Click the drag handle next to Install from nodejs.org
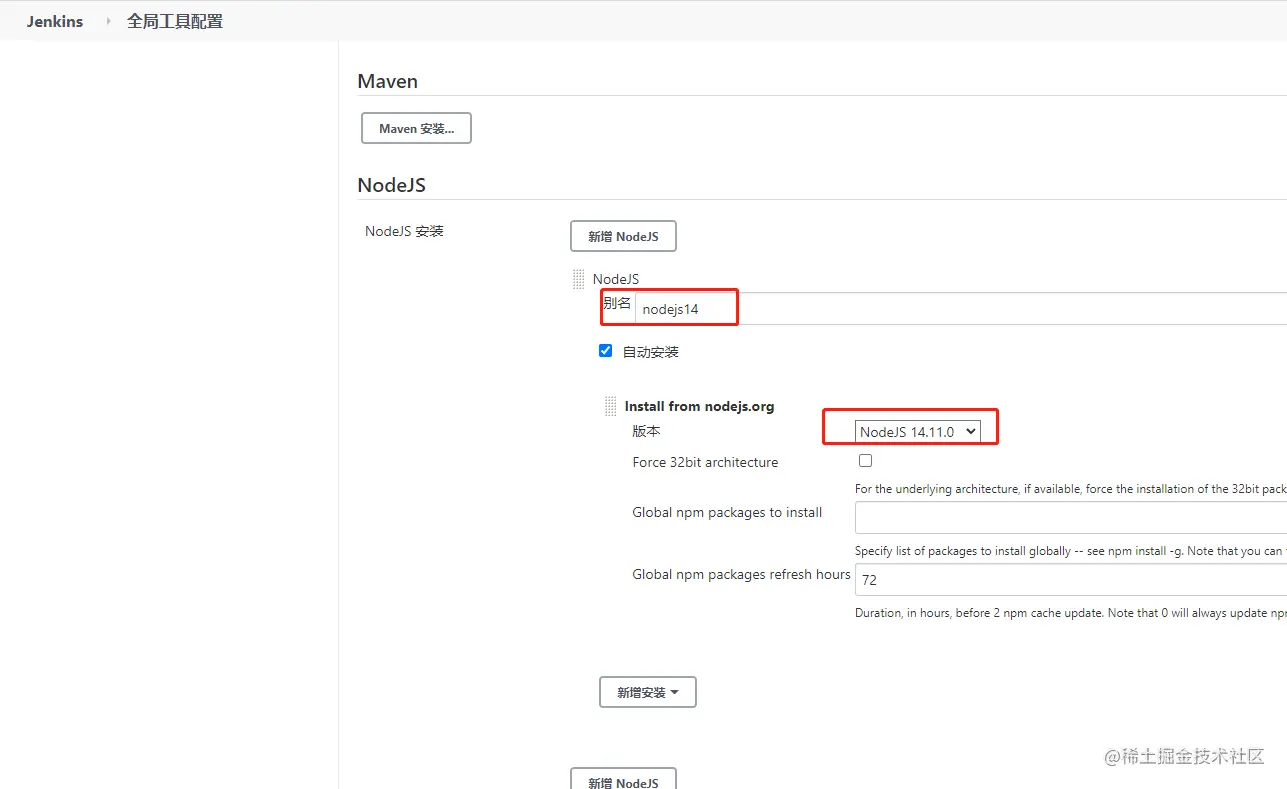The height and width of the screenshot is (789, 1287). 610,406
